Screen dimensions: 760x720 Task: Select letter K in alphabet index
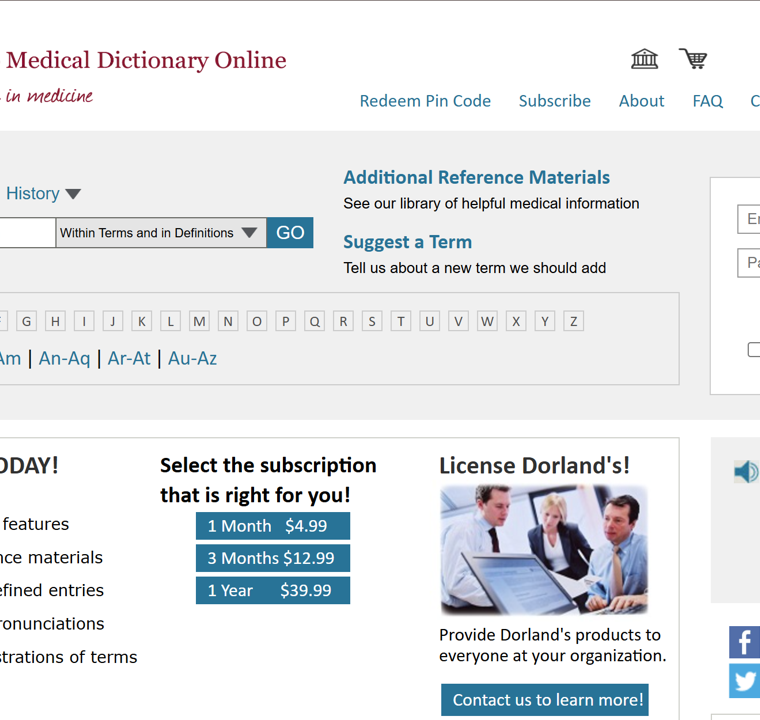tap(142, 321)
